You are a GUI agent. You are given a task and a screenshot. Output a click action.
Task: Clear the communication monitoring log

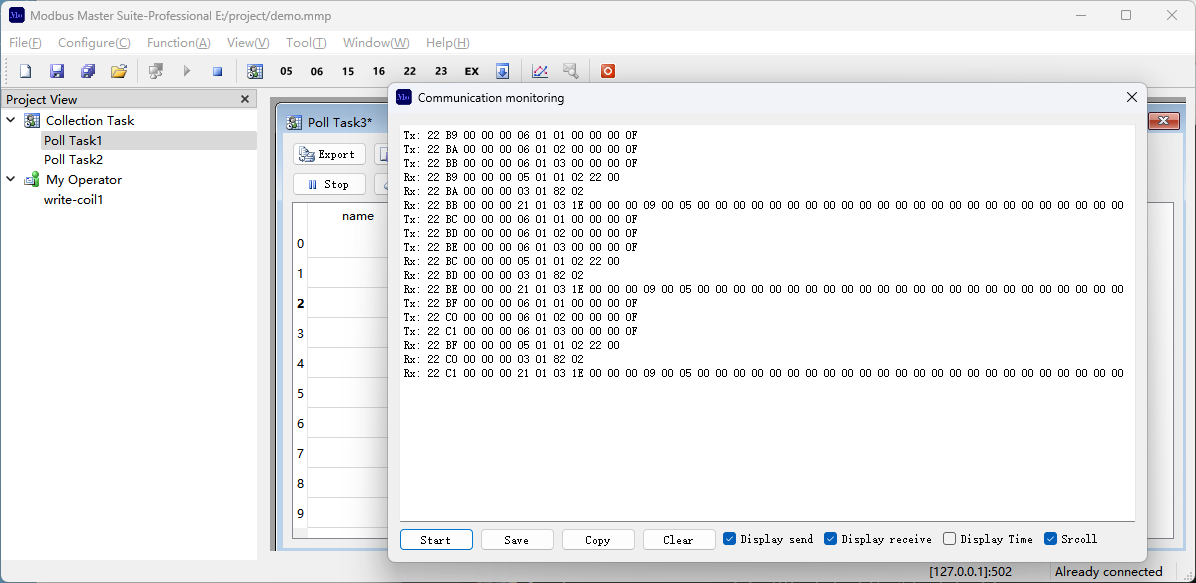pyautogui.click(x=679, y=540)
